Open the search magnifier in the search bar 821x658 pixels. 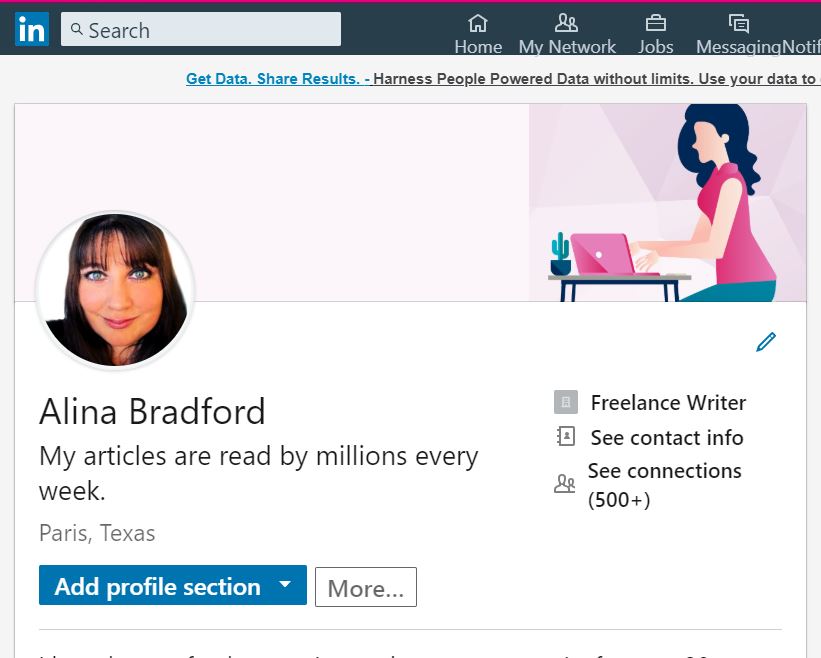pos(78,29)
